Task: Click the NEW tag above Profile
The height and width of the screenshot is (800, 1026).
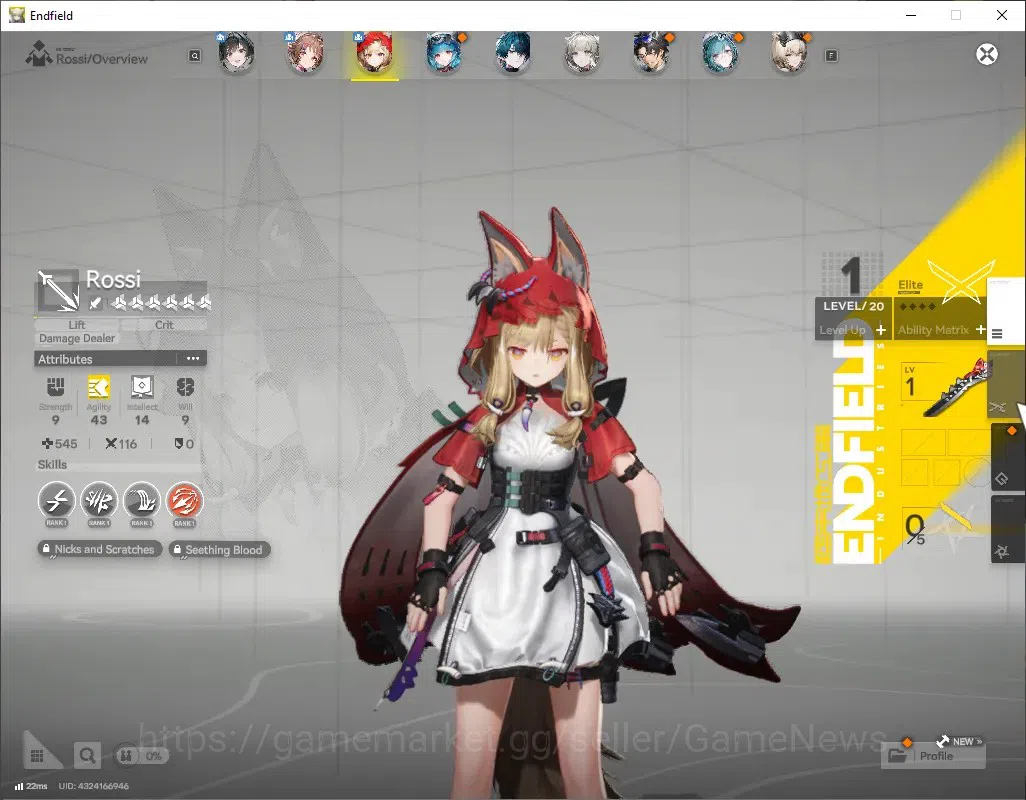Action: tap(960, 741)
